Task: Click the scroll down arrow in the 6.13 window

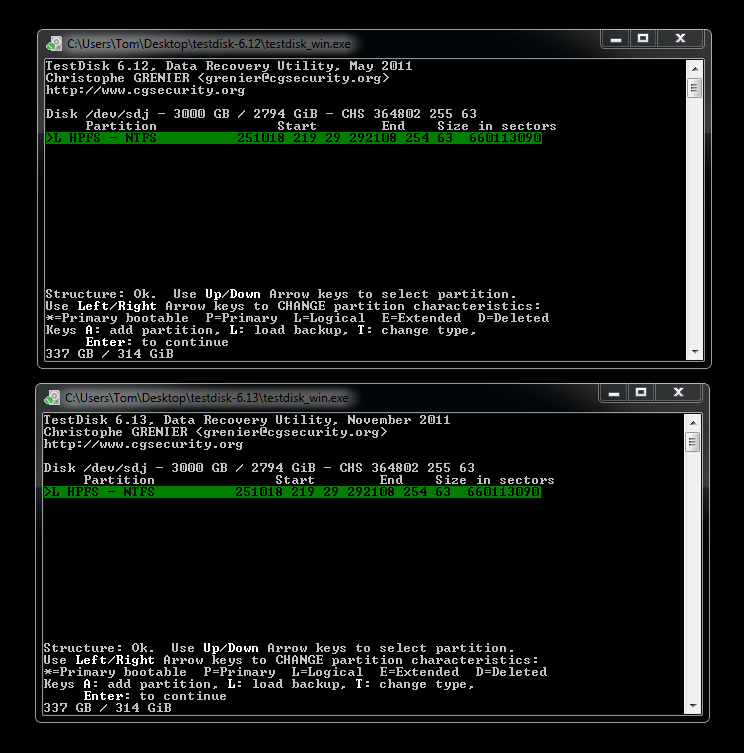Action: point(694,705)
